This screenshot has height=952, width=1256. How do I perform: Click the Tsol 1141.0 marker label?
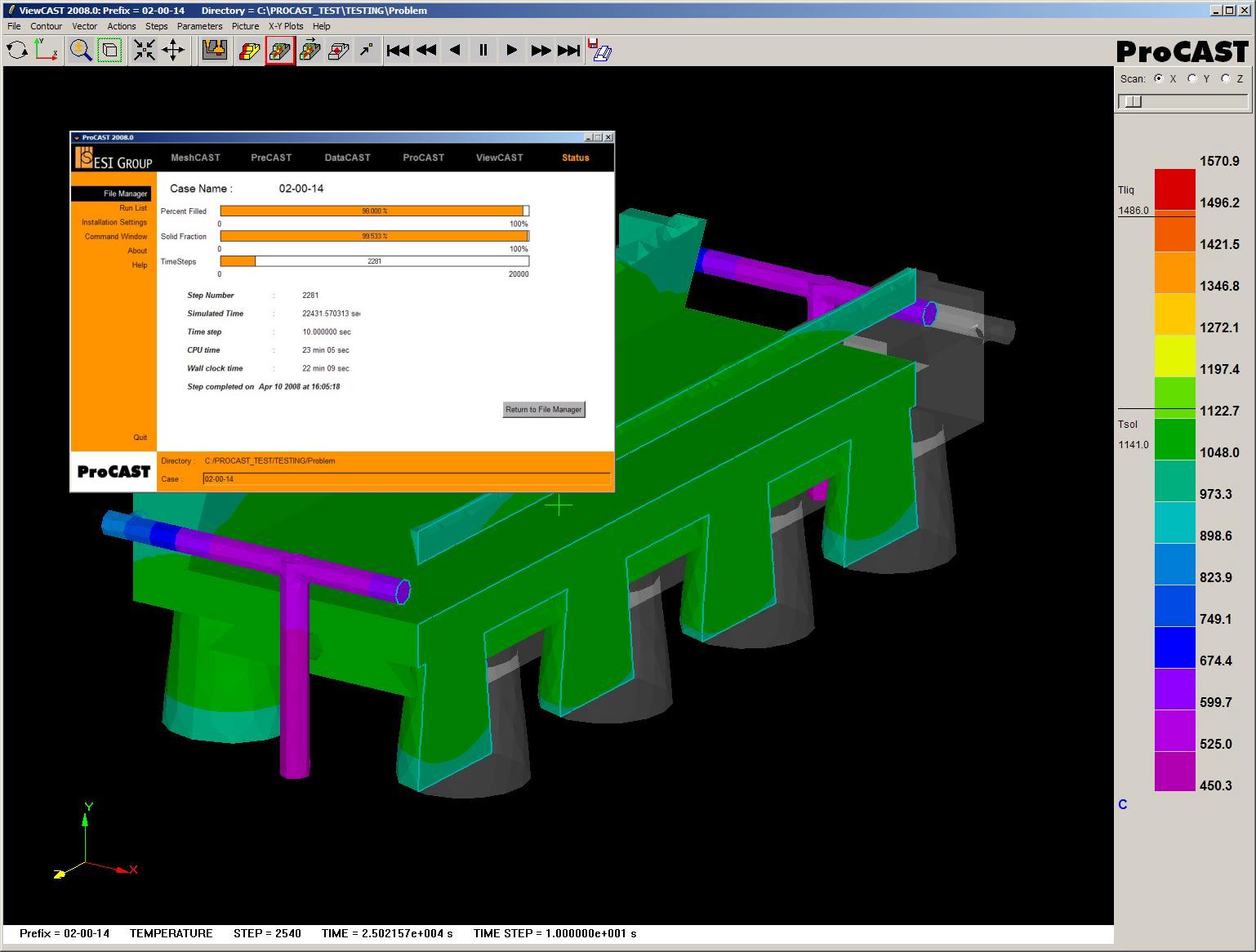coord(1134,434)
